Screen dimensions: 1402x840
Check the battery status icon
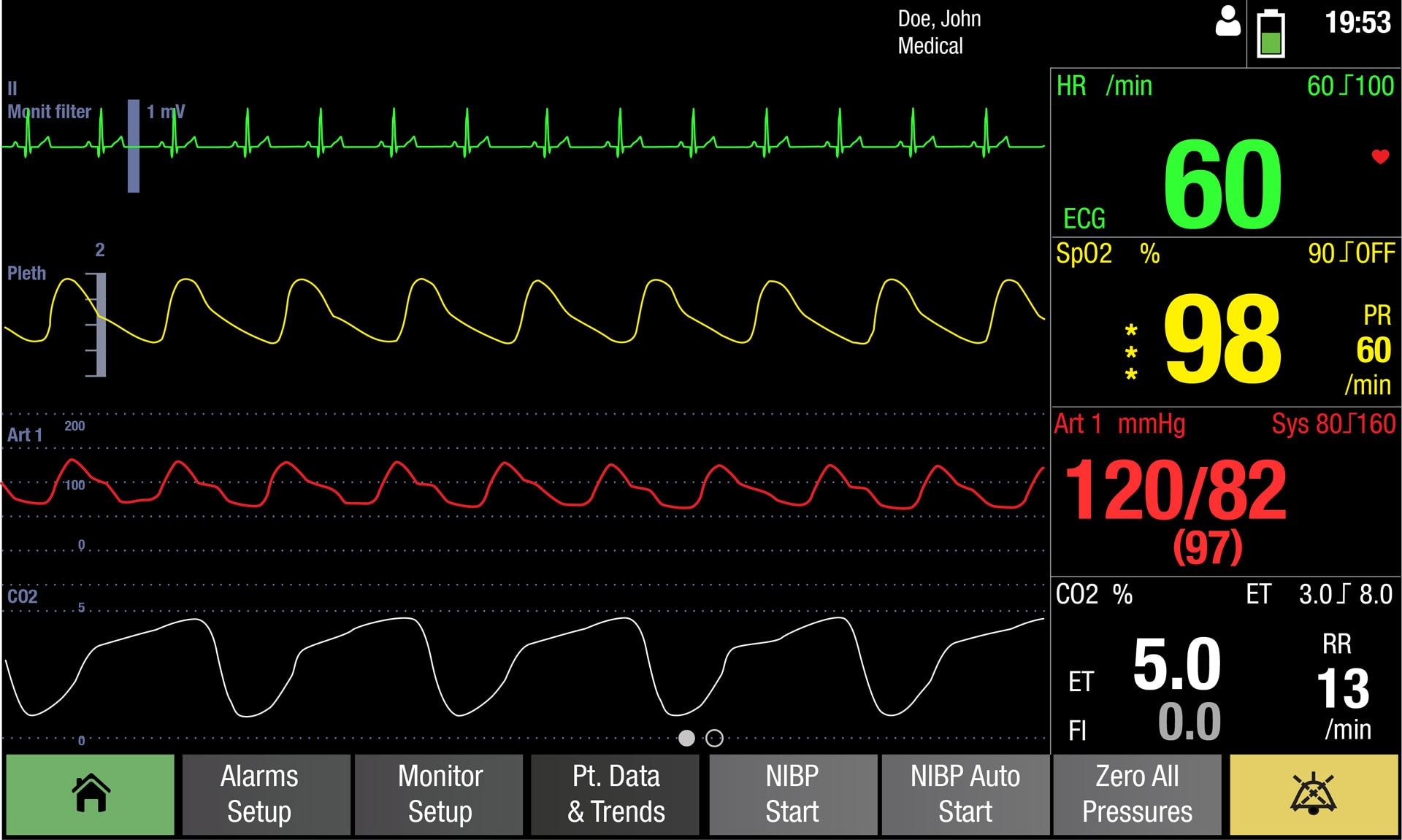[x=1271, y=33]
